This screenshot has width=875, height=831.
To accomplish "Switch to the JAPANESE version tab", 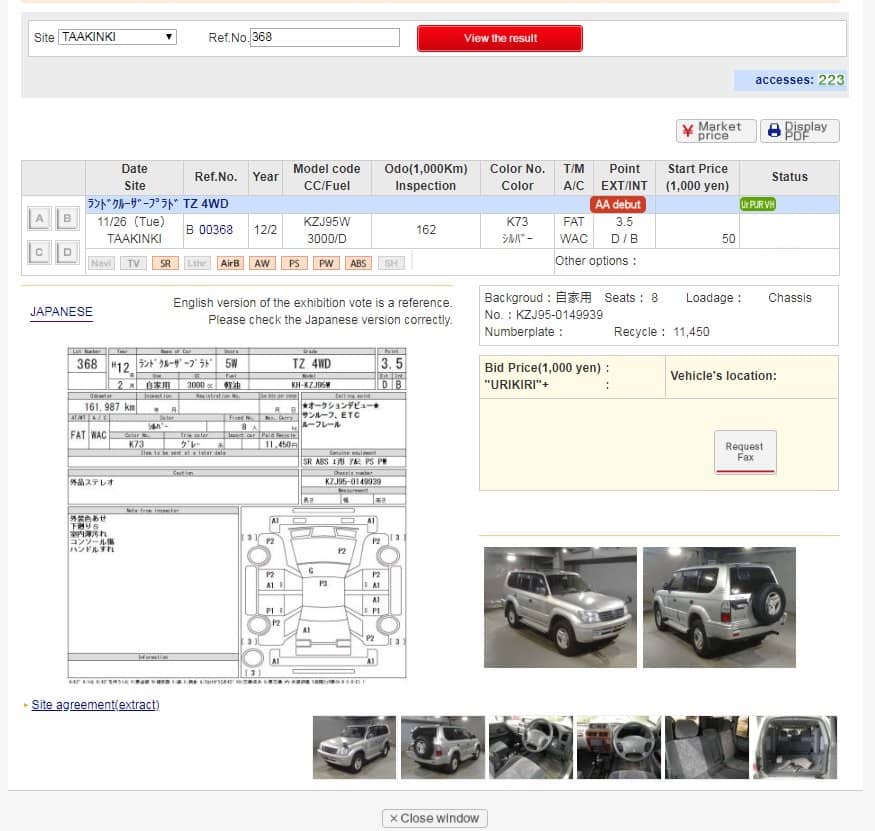I will click(61, 312).
